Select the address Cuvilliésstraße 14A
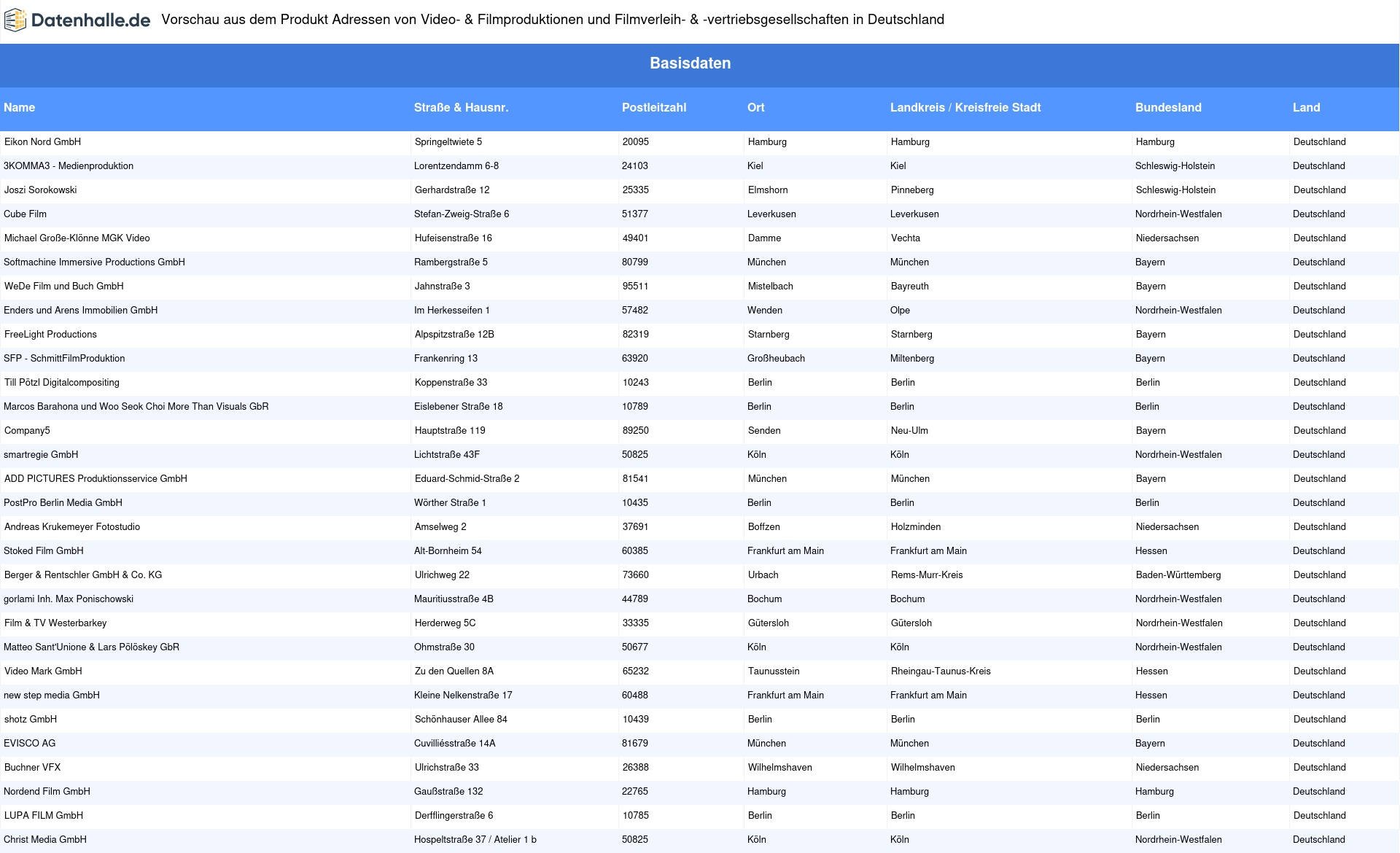Viewport: 1400px width, 853px height. pos(455,744)
